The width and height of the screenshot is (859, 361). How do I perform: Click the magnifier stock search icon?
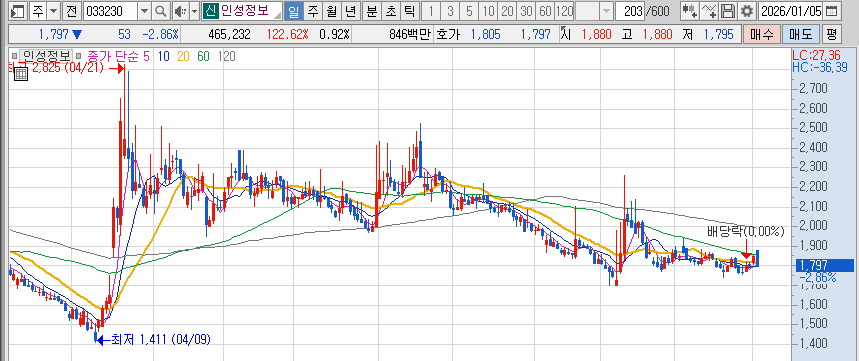pyautogui.click(x=160, y=10)
